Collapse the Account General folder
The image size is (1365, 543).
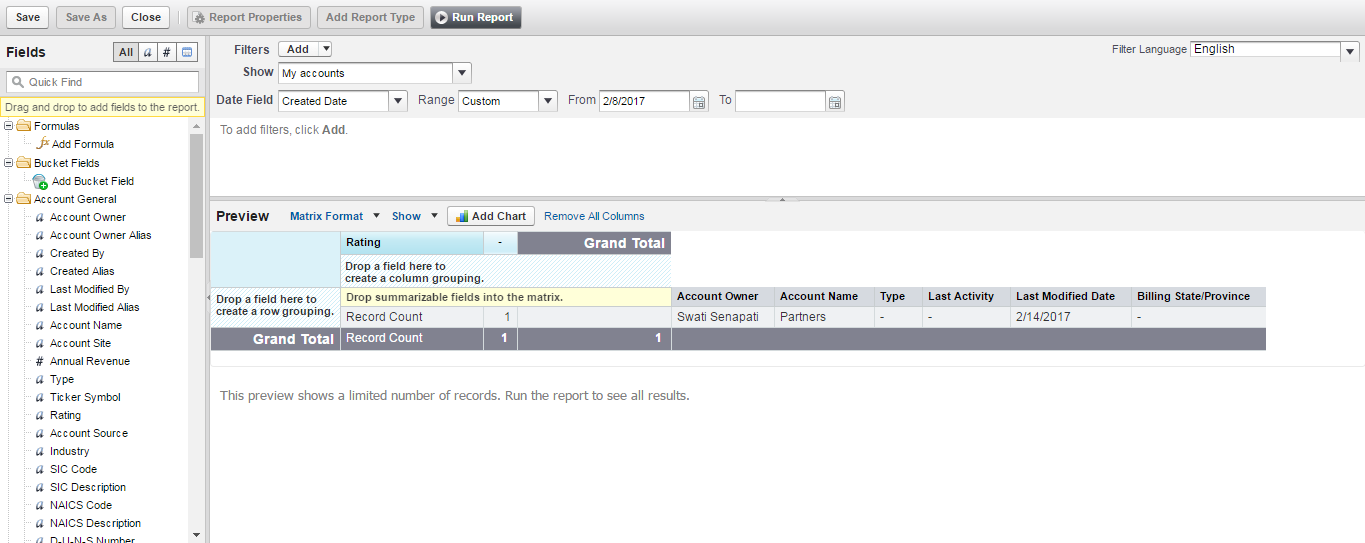pyautogui.click(x=9, y=198)
